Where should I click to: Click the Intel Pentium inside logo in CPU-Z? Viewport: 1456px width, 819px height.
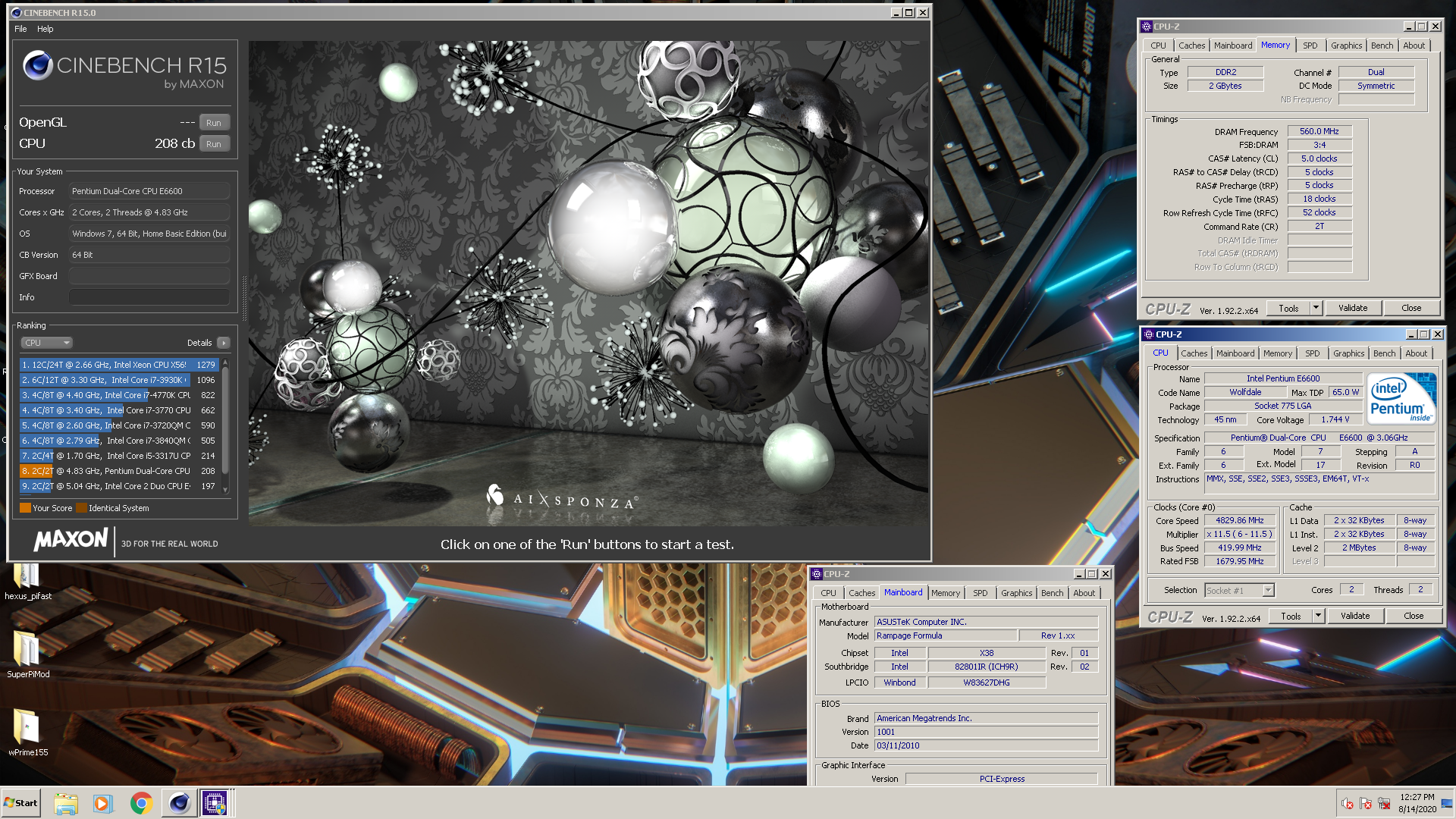pos(1400,399)
